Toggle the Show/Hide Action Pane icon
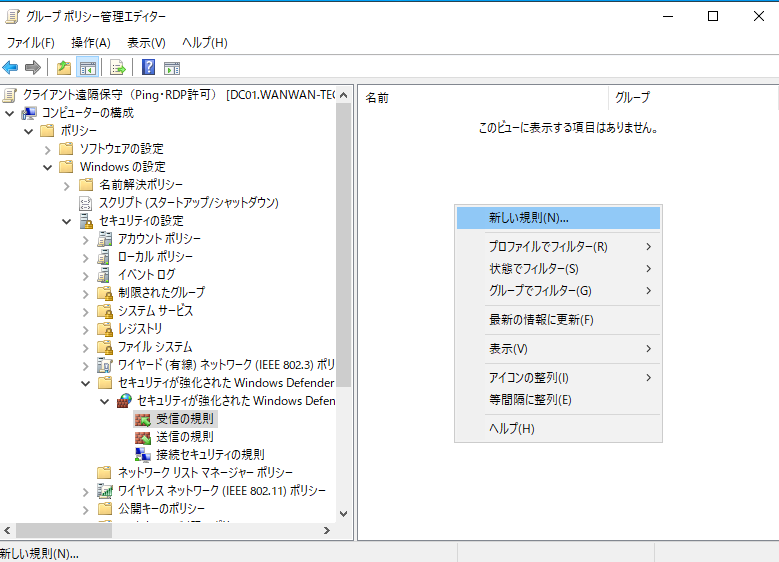 [x=172, y=68]
